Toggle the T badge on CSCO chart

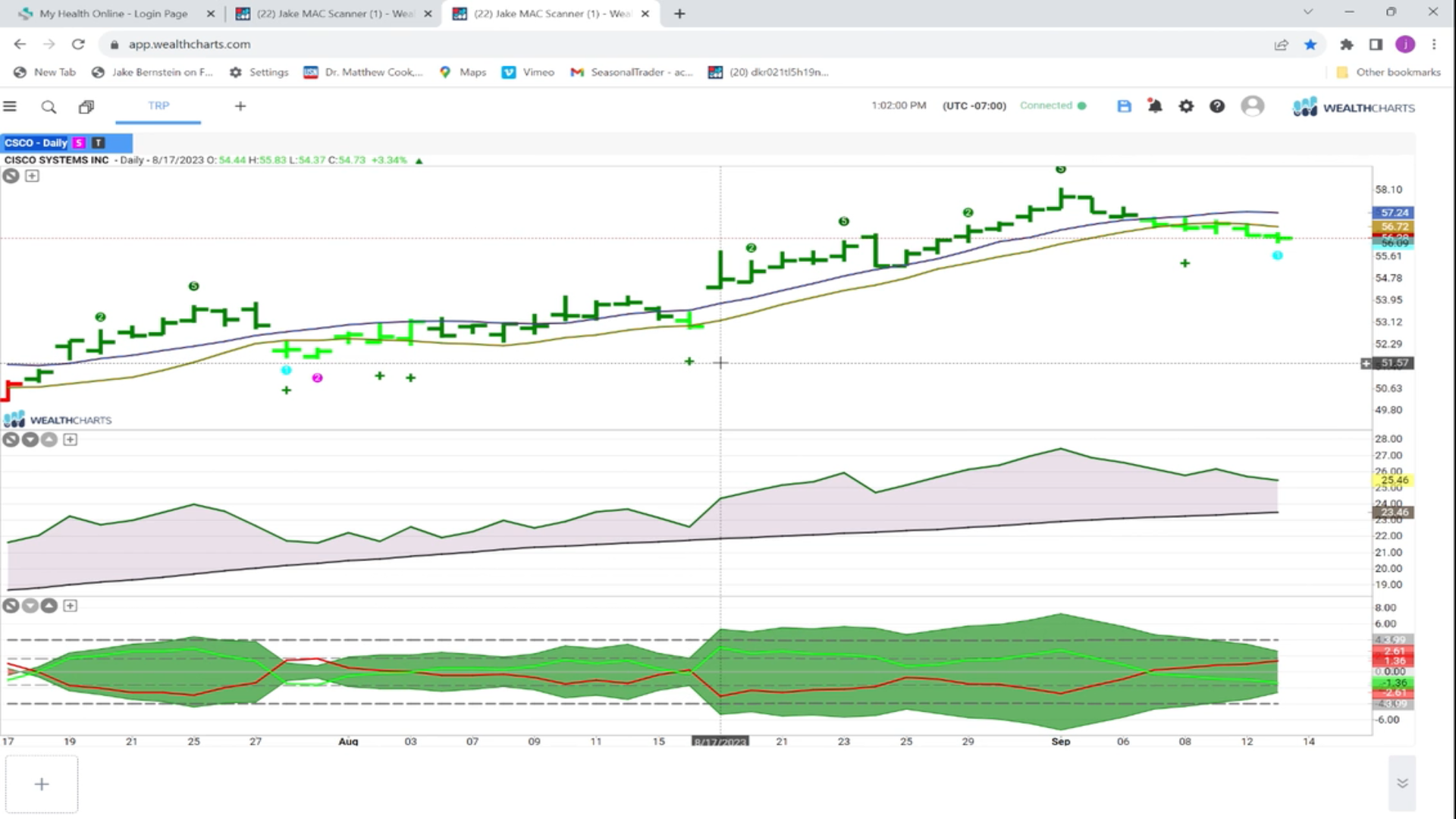point(98,143)
